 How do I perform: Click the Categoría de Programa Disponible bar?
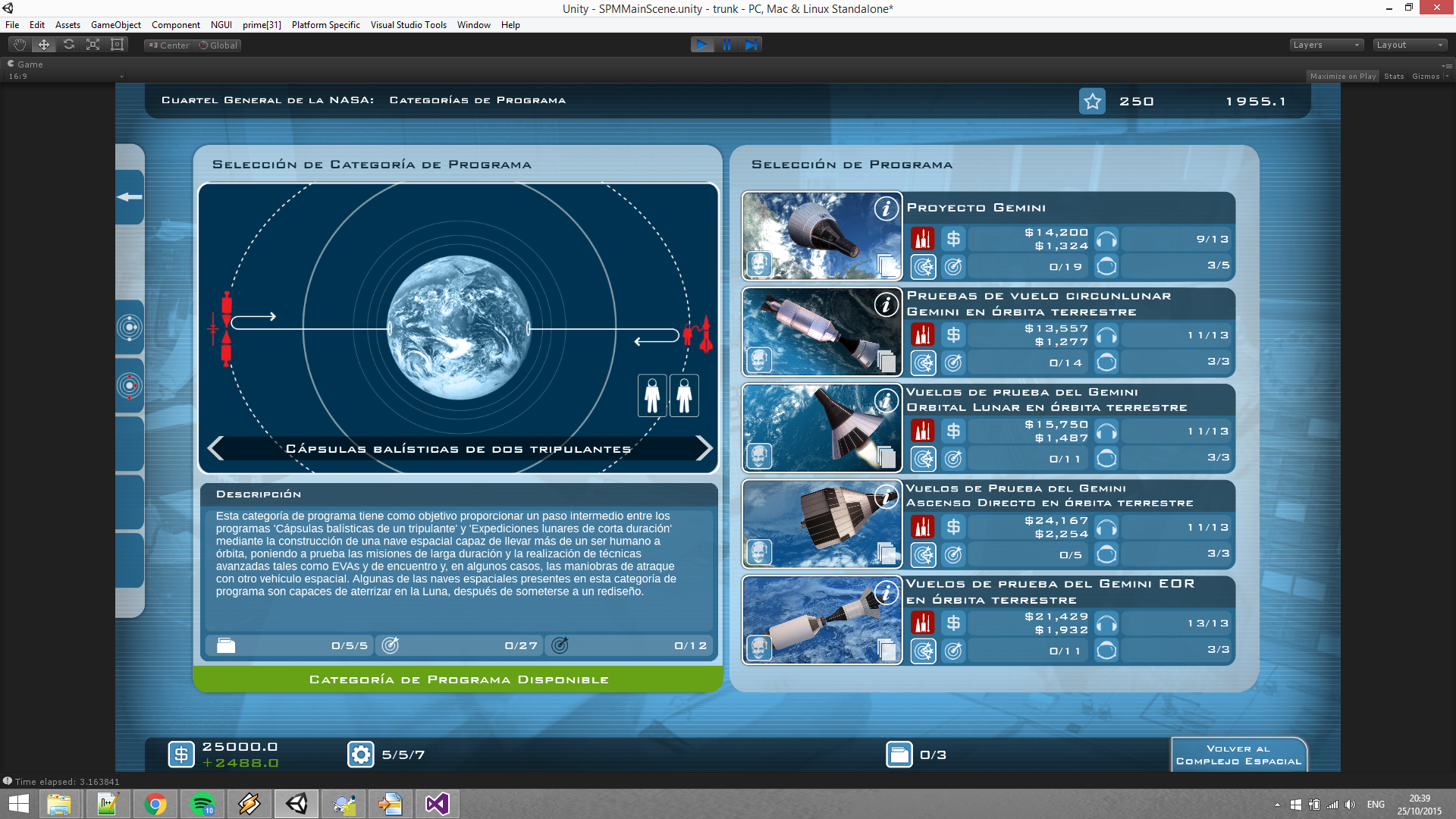point(458,679)
